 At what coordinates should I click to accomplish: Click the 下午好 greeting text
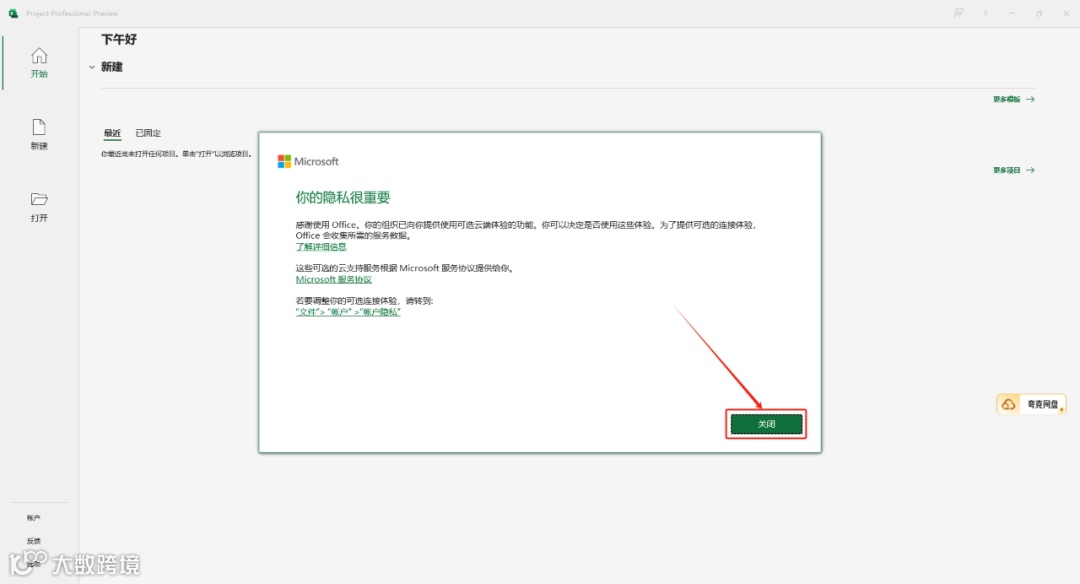point(119,39)
